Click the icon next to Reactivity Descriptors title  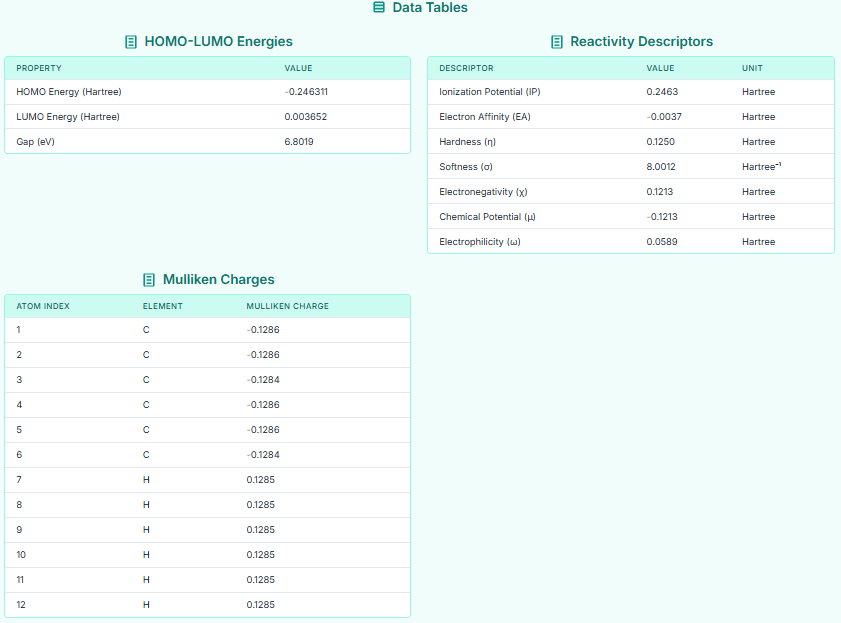coord(555,42)
